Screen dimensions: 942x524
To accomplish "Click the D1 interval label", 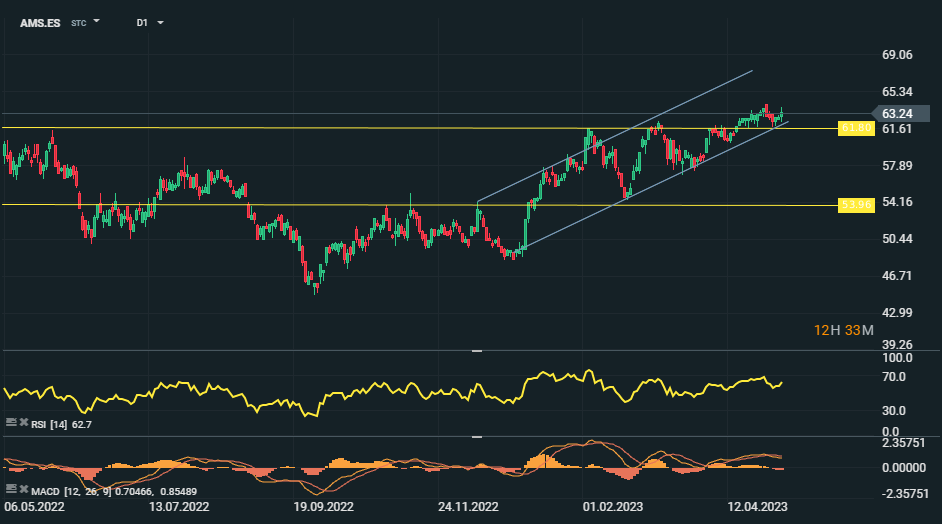I will tap(142, 23).
